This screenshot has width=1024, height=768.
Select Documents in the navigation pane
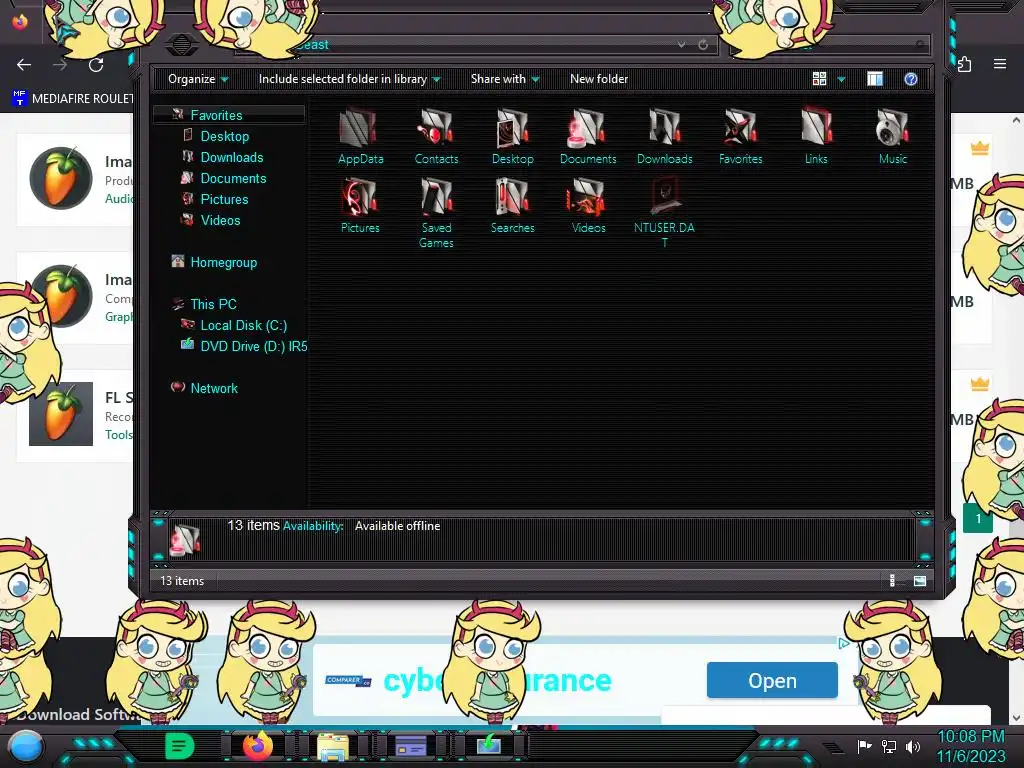[x=233, y=178]
